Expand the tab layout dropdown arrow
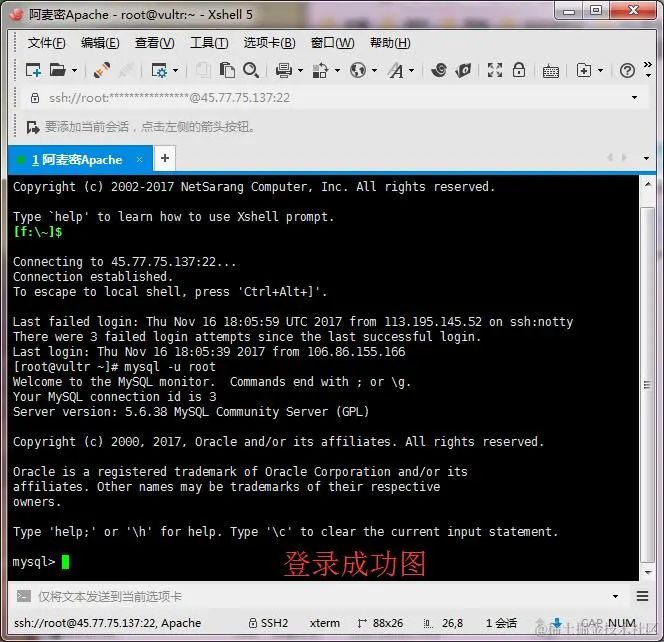 pos(600,70)
